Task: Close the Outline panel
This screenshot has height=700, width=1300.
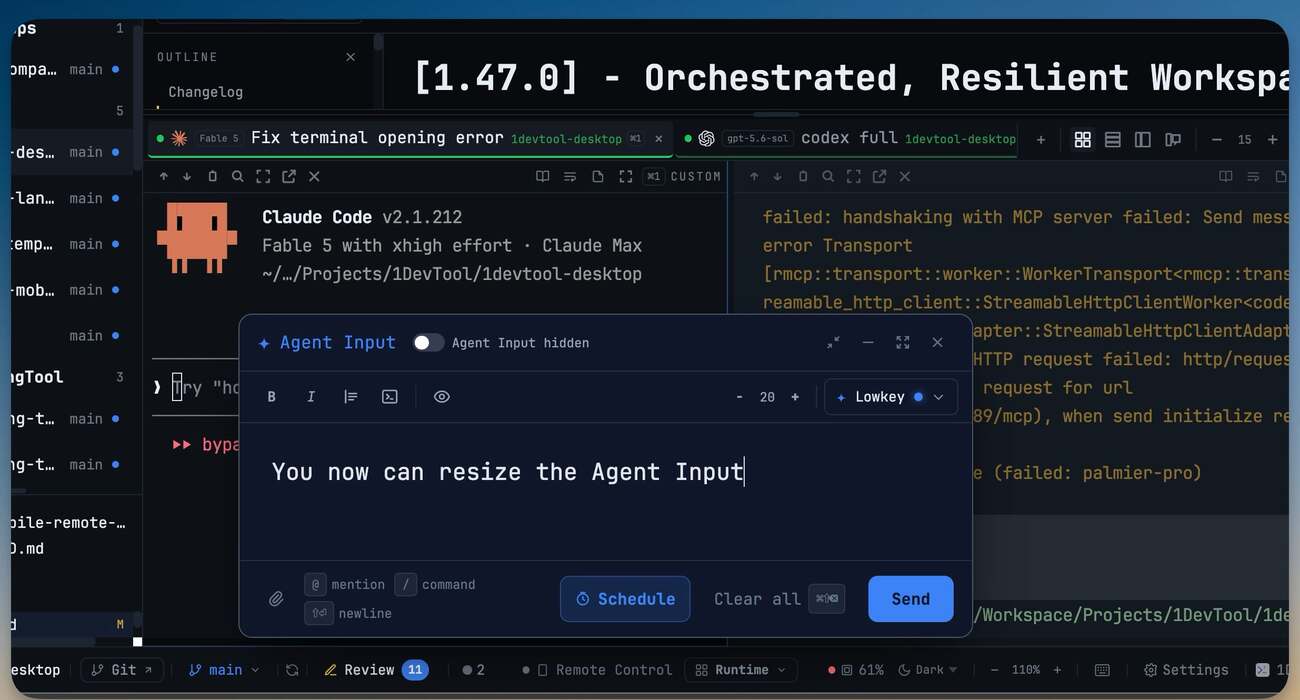Action: pyautogui.click(x=350, y=57)
